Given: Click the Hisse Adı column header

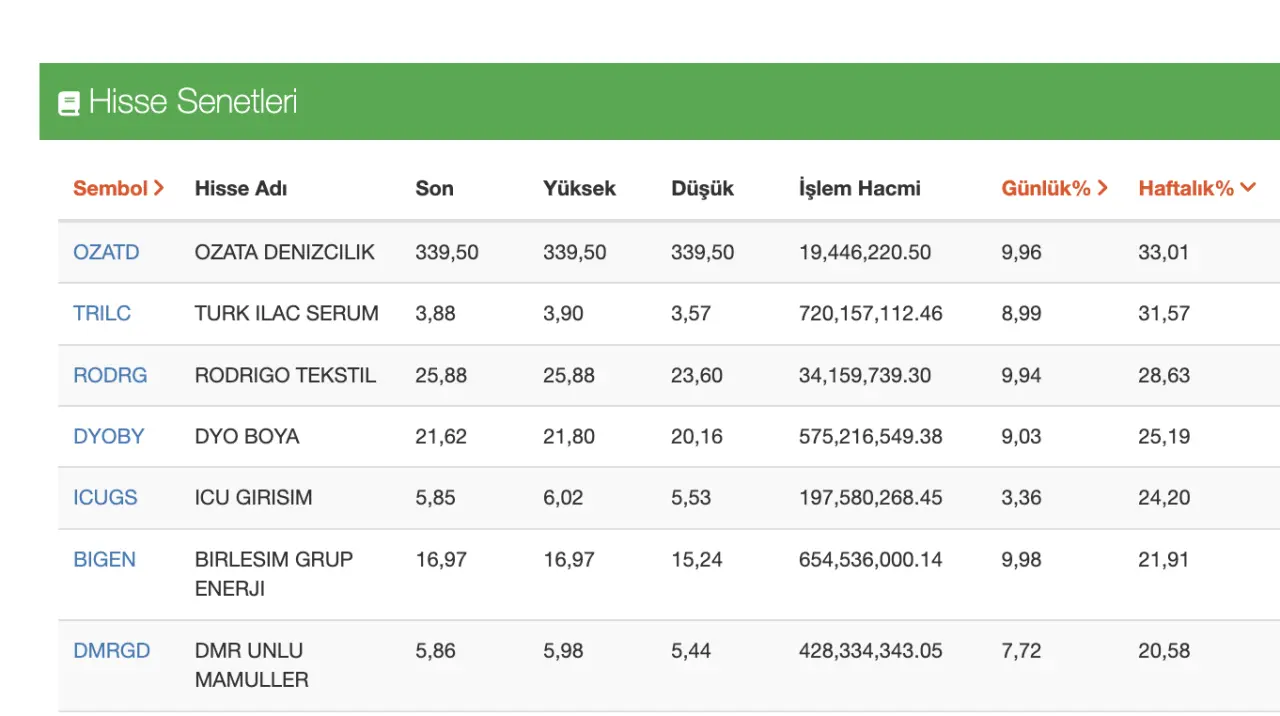Looking at the screenshot, I should pos(241,188).
